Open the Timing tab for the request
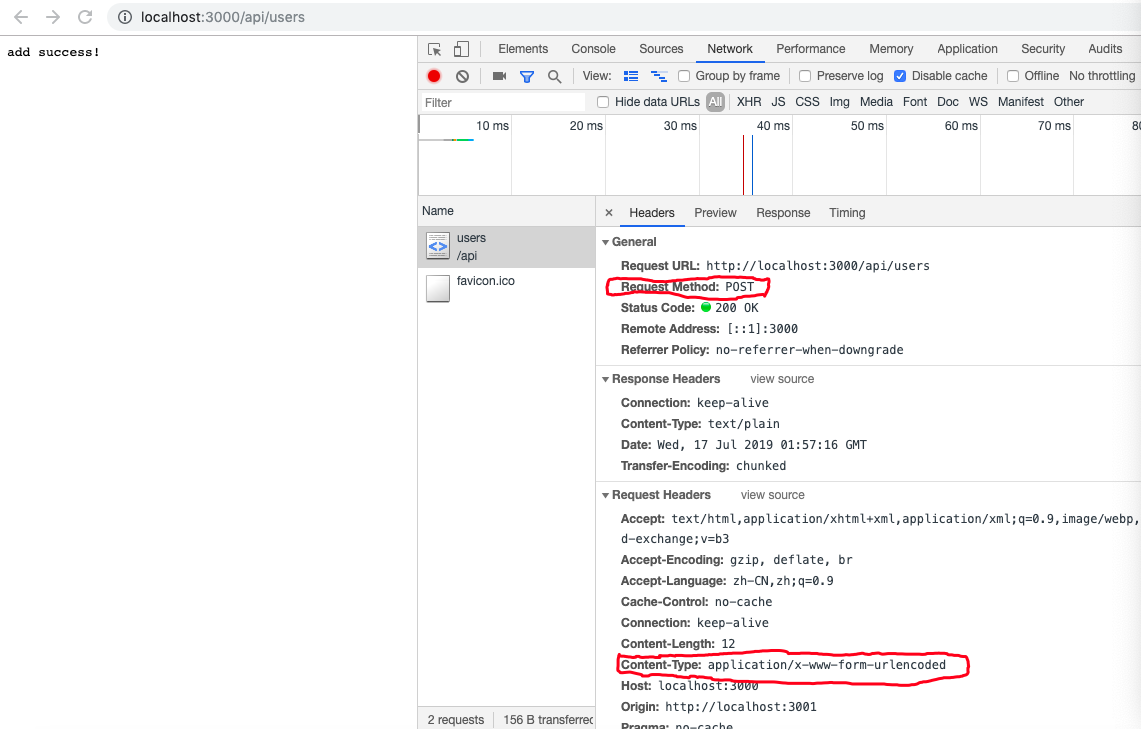Viewport: 1141px width, 729px height. [847, 212]
